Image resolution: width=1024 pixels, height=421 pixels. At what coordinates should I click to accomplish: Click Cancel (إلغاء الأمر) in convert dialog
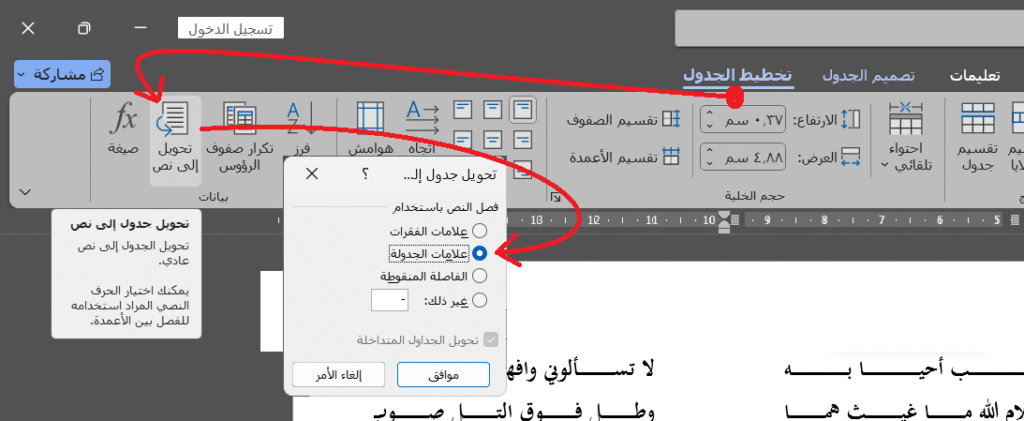point(339,375)
